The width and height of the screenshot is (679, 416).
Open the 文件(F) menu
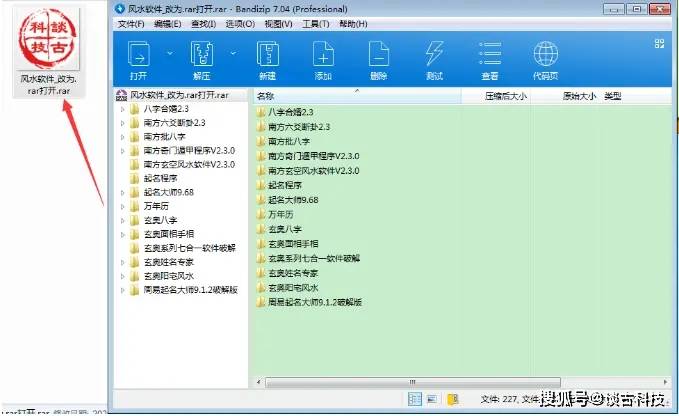click(x=131, y=24)
